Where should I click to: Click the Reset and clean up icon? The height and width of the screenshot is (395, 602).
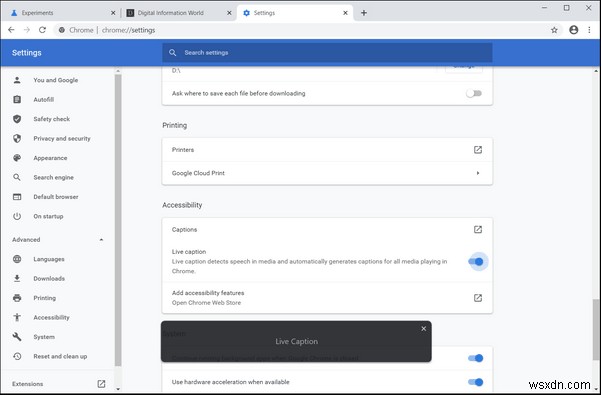click(17, 356)
